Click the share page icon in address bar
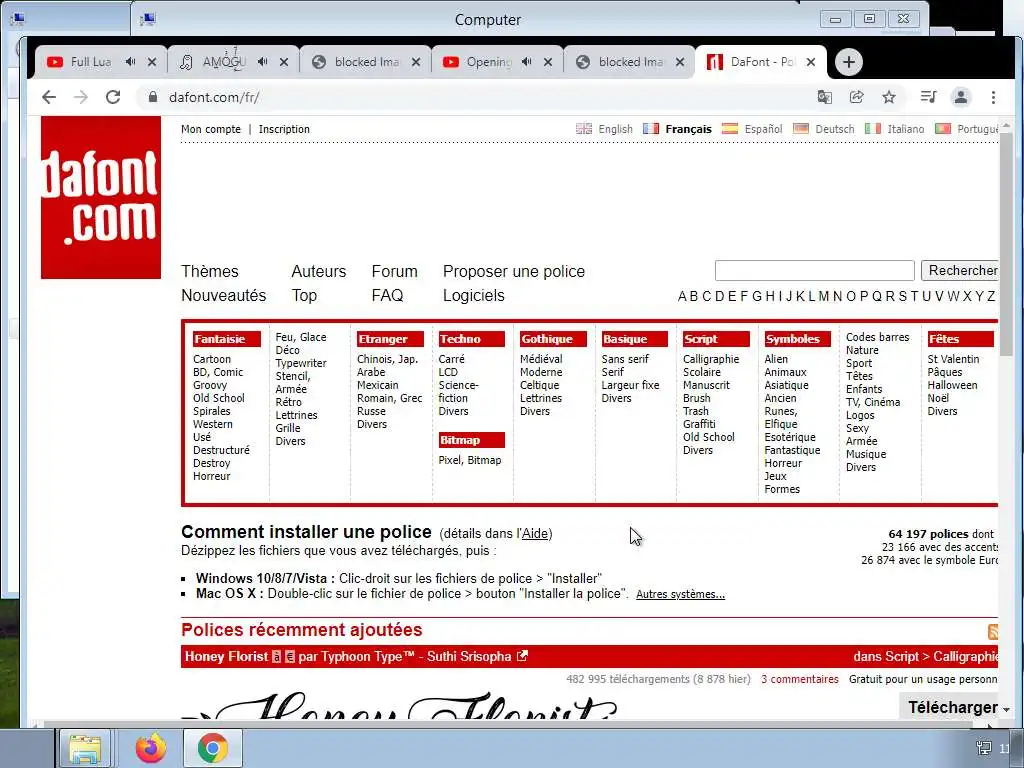The width and height of the screenshot is (1024, 768). (x=856, y=97)
